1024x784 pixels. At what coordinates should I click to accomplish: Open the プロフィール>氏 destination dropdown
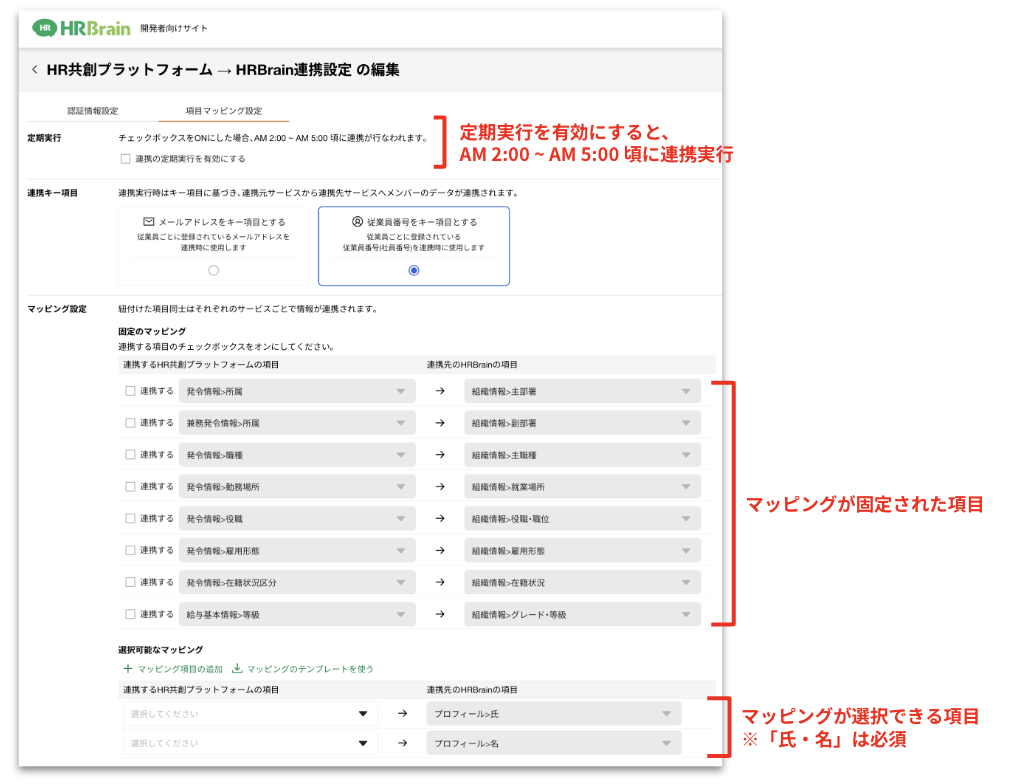[554, 714]
